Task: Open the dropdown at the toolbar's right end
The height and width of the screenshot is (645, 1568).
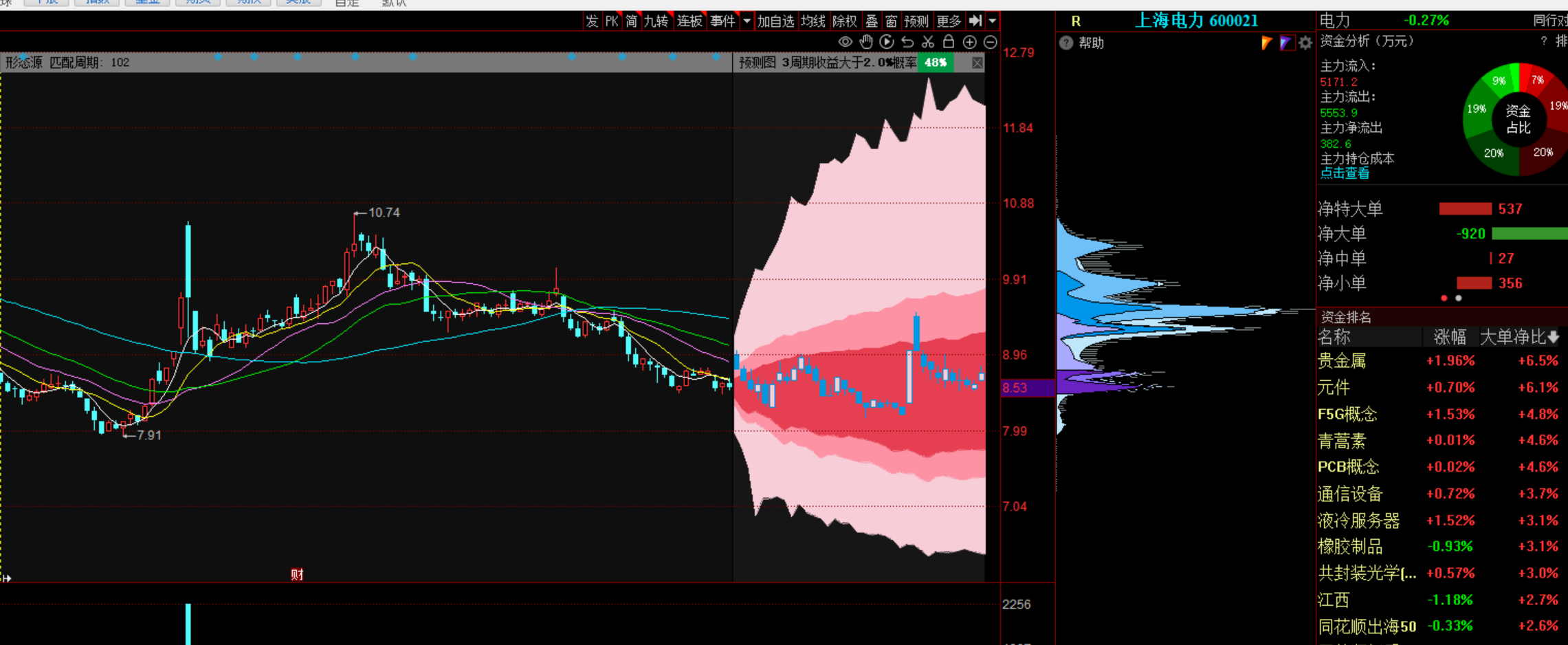Action: pos(993,21)
